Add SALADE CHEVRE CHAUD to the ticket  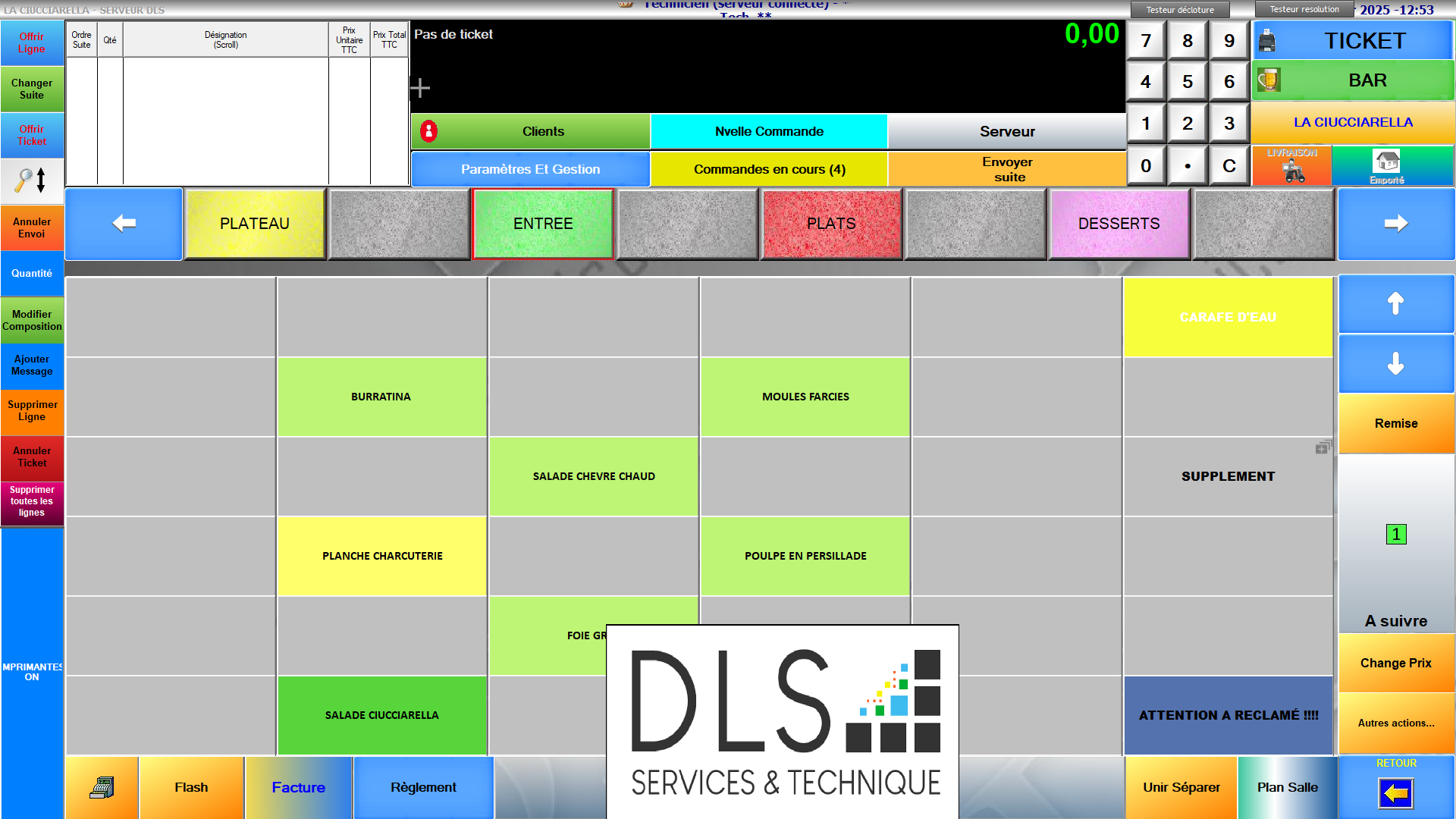[594, 476]
